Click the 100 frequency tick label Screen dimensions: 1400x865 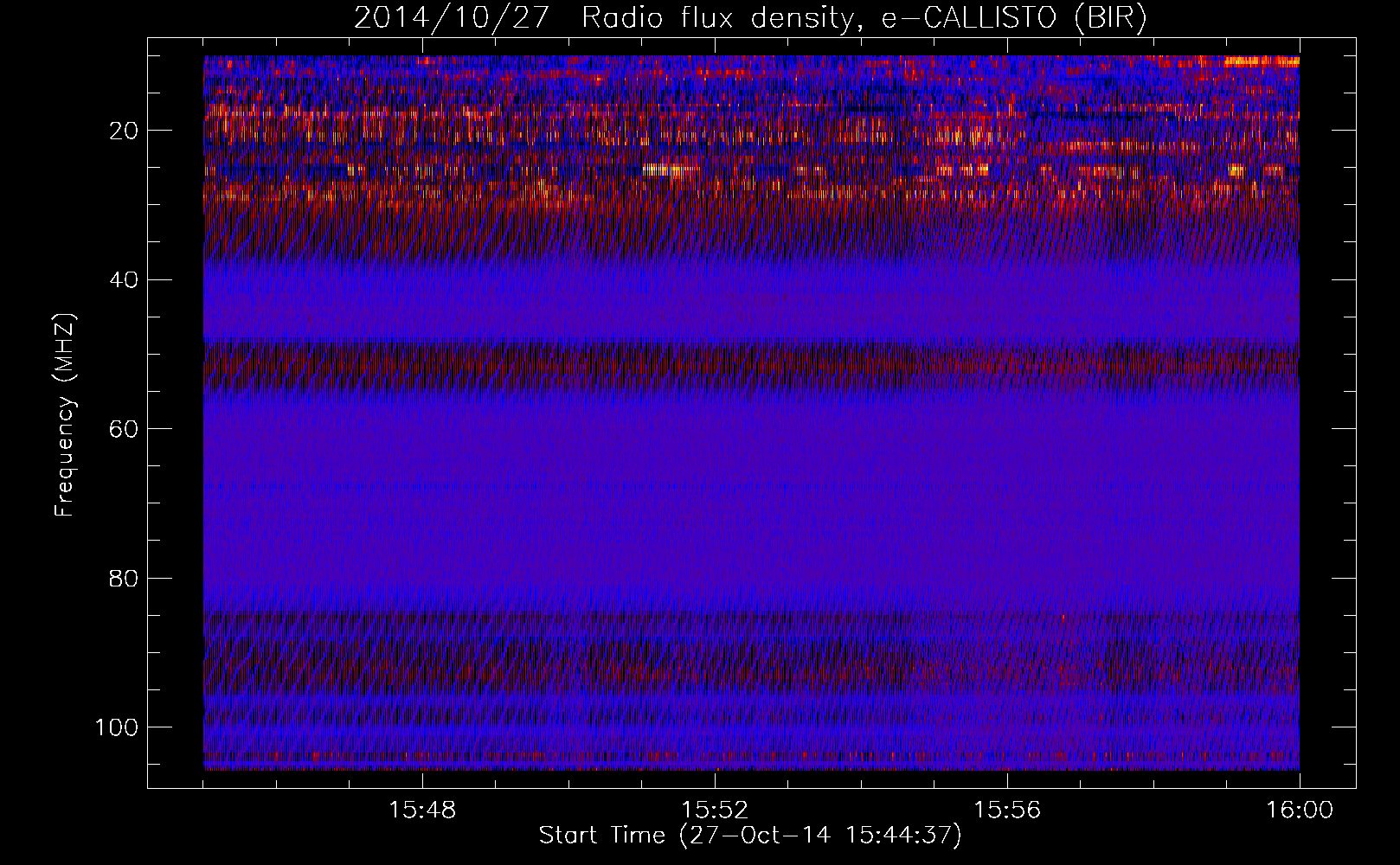tap(116, 727)
